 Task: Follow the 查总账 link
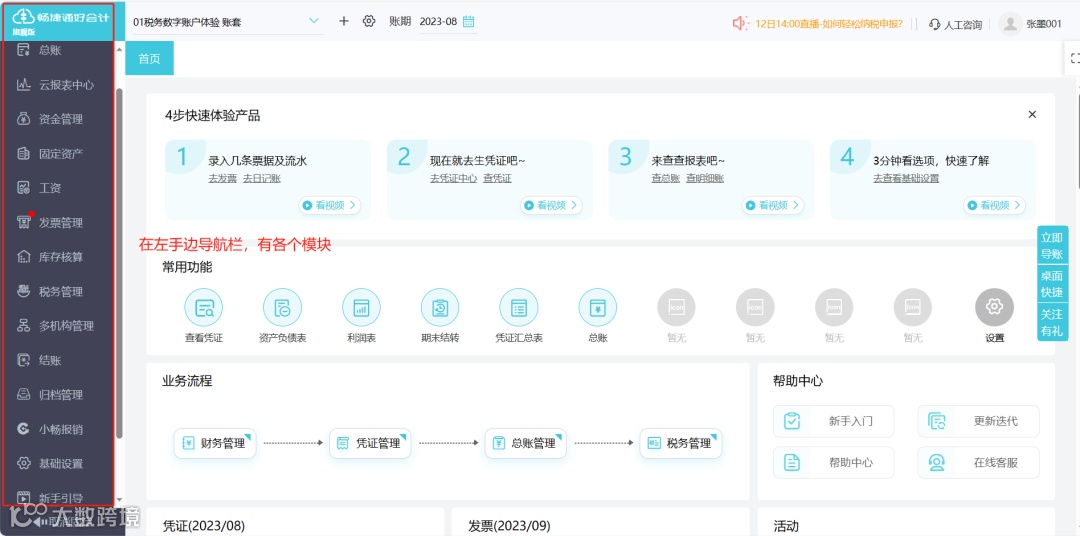[665, 178]
